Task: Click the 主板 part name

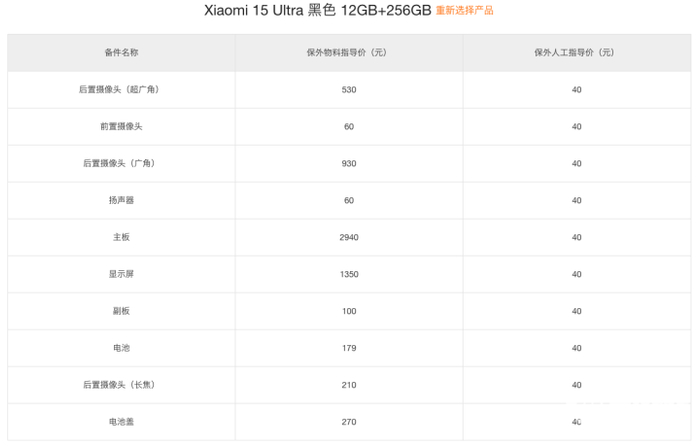Action: tap(121, 238)
